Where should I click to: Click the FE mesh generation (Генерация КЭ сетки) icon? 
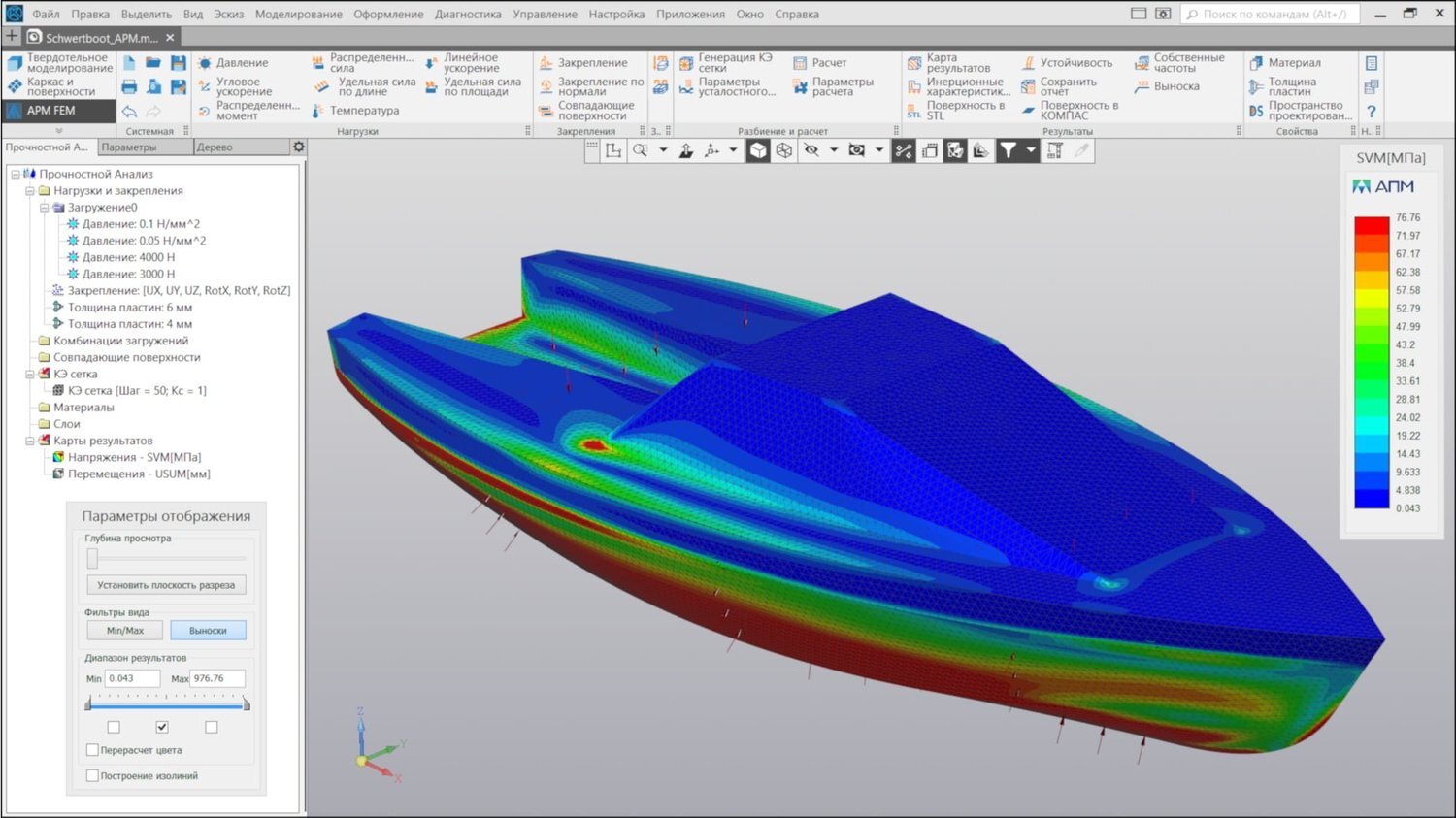tap(686, 63)
